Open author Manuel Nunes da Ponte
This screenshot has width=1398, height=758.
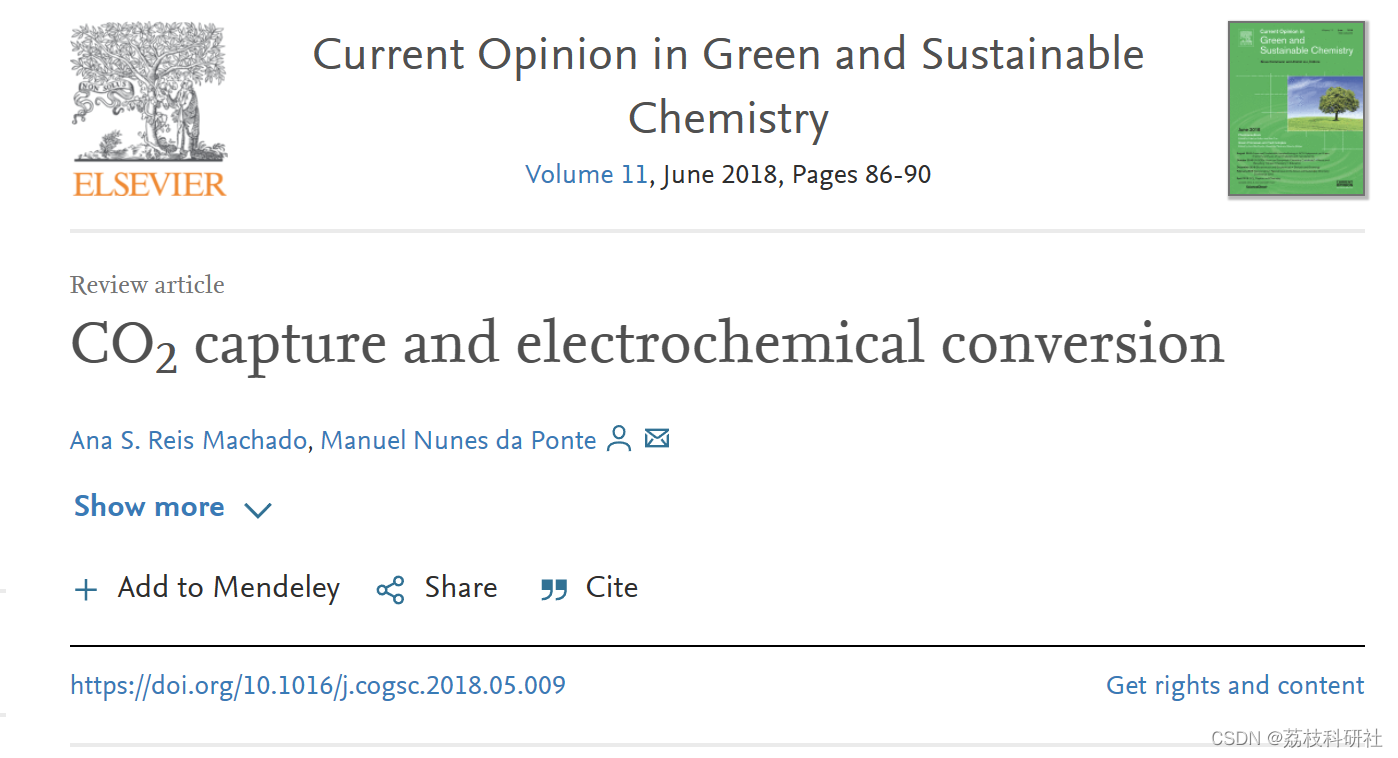(x=458, y=440)
